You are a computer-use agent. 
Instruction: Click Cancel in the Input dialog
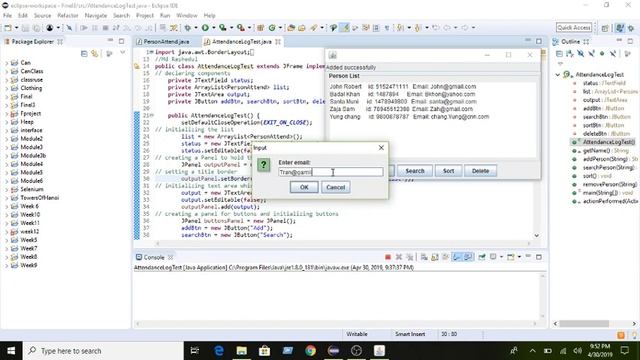pos(336,187)
